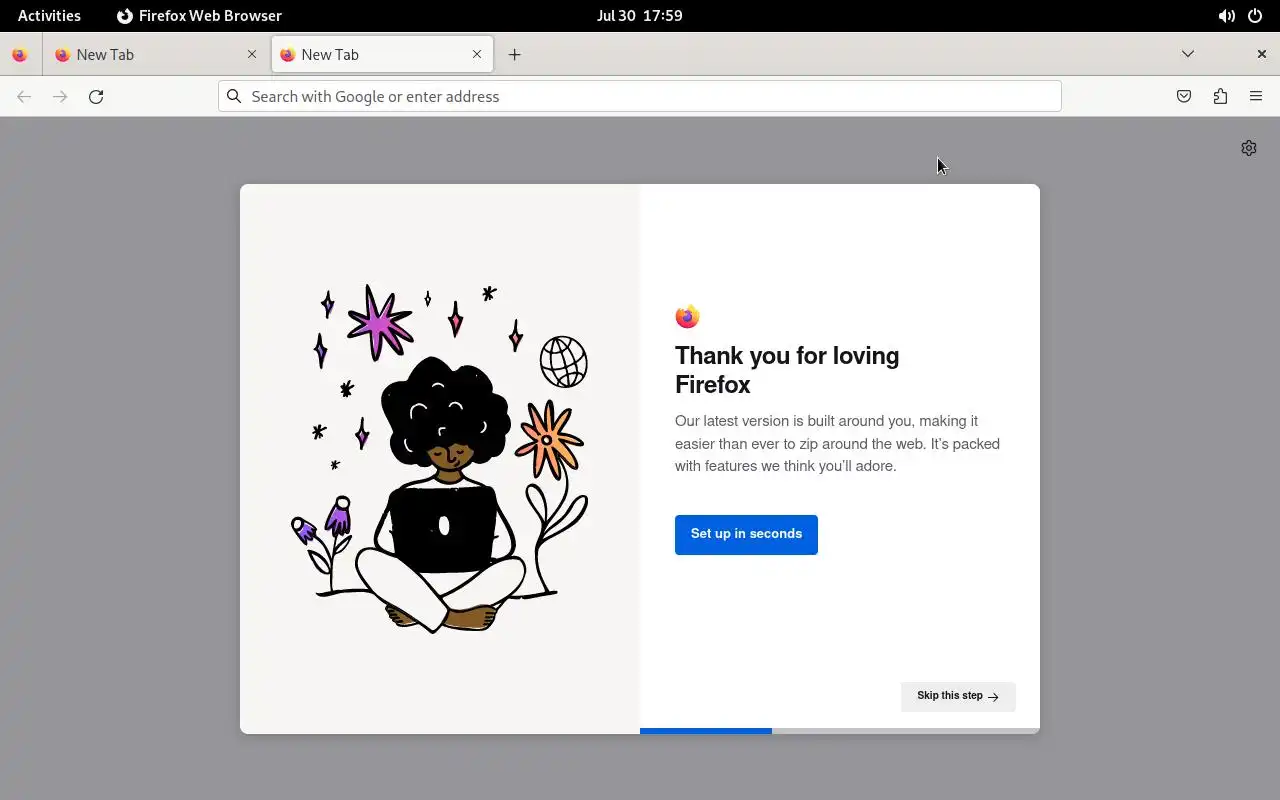Open new tab personalize gear settings
This screenshot has height=800, width=1280.
coord(1249,148)
